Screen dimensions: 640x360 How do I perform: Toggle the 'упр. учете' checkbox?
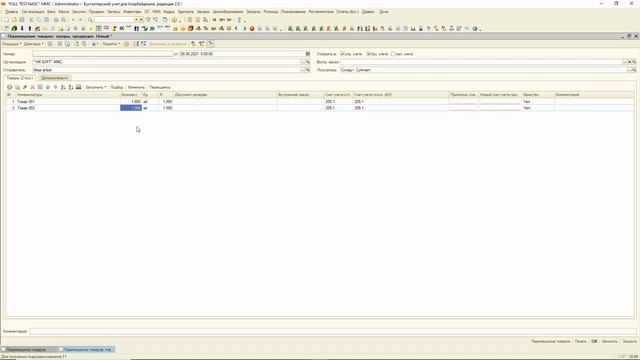342,54
